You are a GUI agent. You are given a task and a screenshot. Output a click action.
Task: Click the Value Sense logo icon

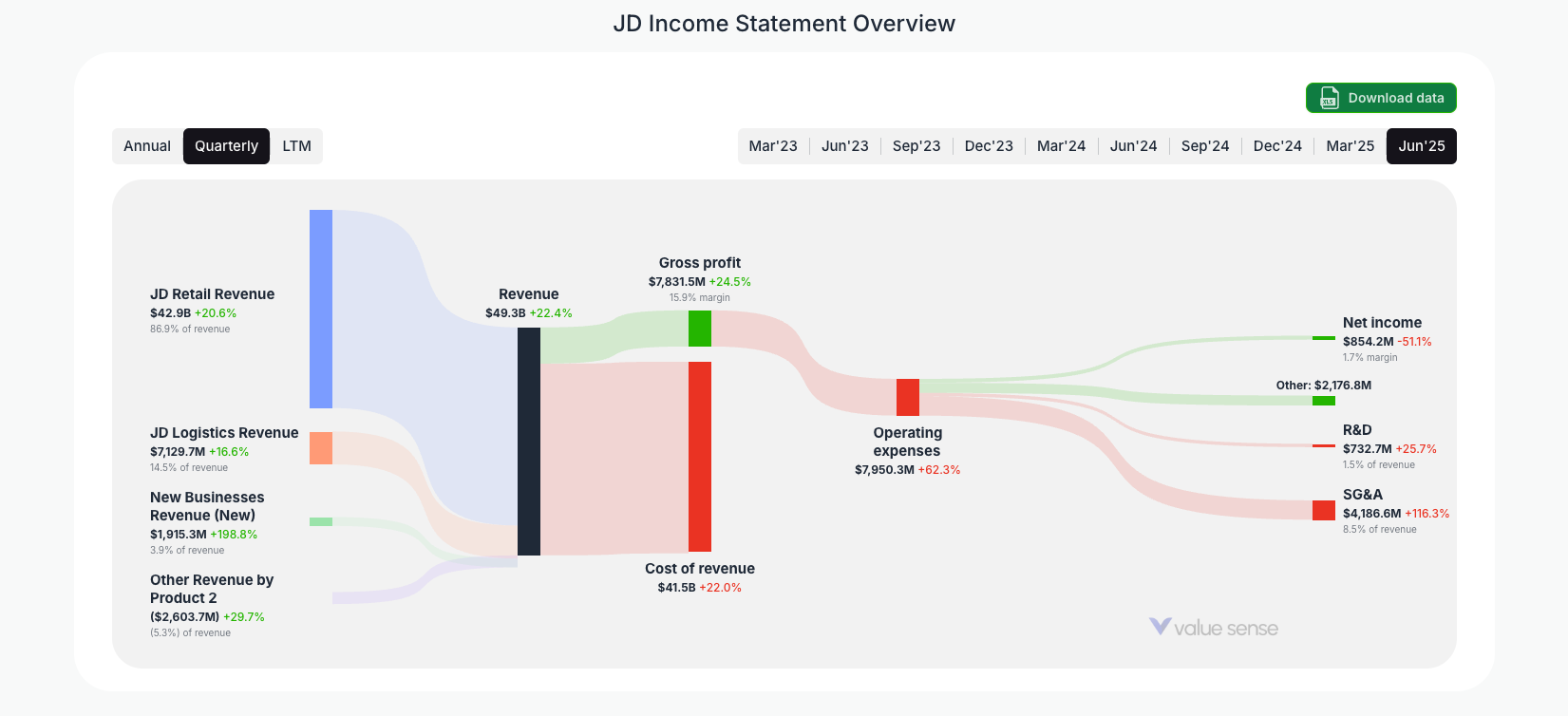click(1159, 627)
